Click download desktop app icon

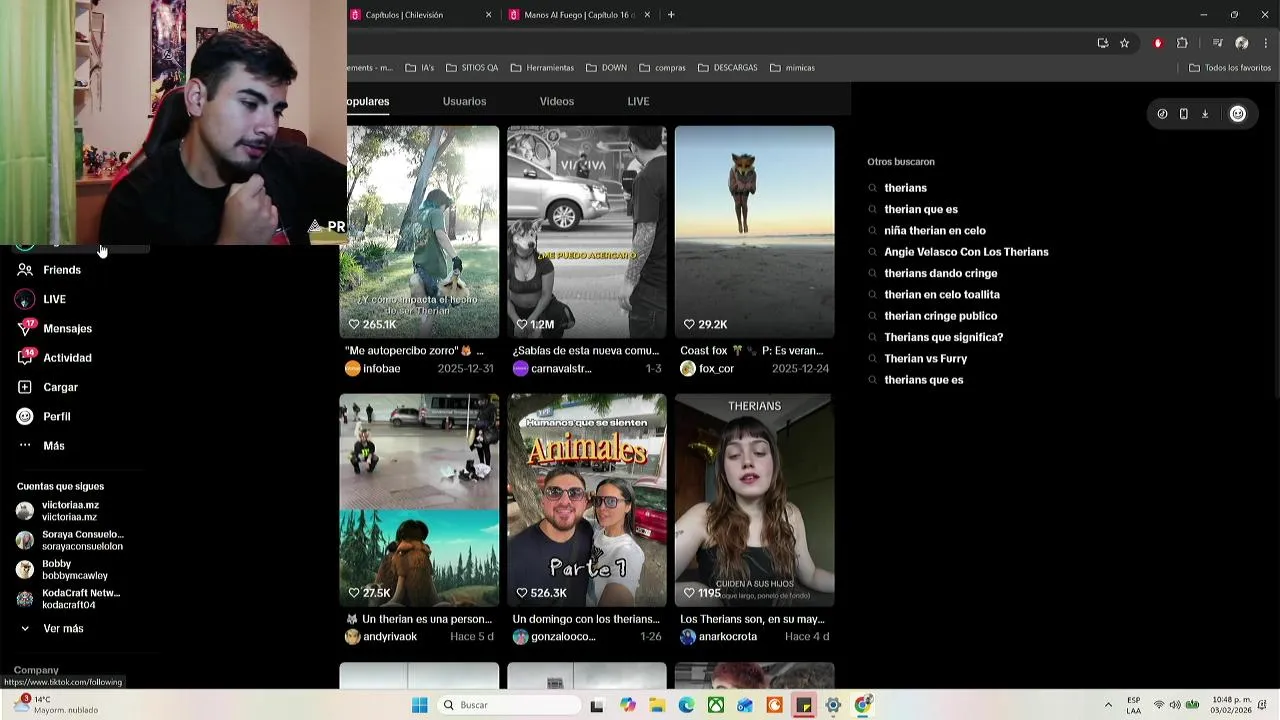[1205, 114]
